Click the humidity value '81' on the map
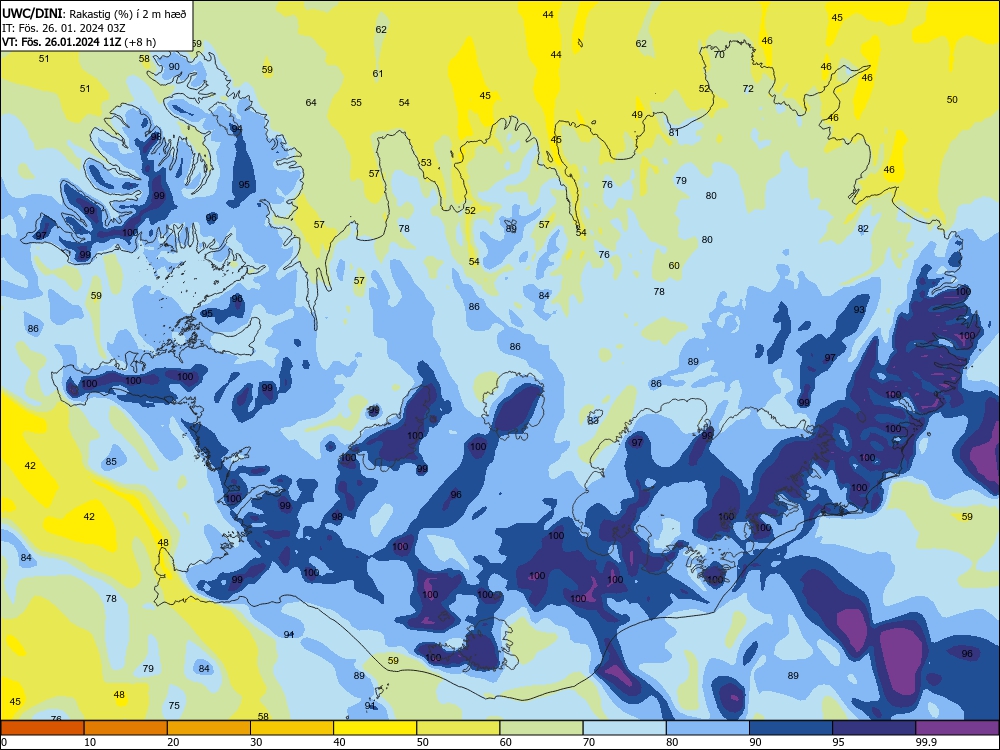Image resolution: width=1000 pixels, height=750 pixels. (674, 133)
